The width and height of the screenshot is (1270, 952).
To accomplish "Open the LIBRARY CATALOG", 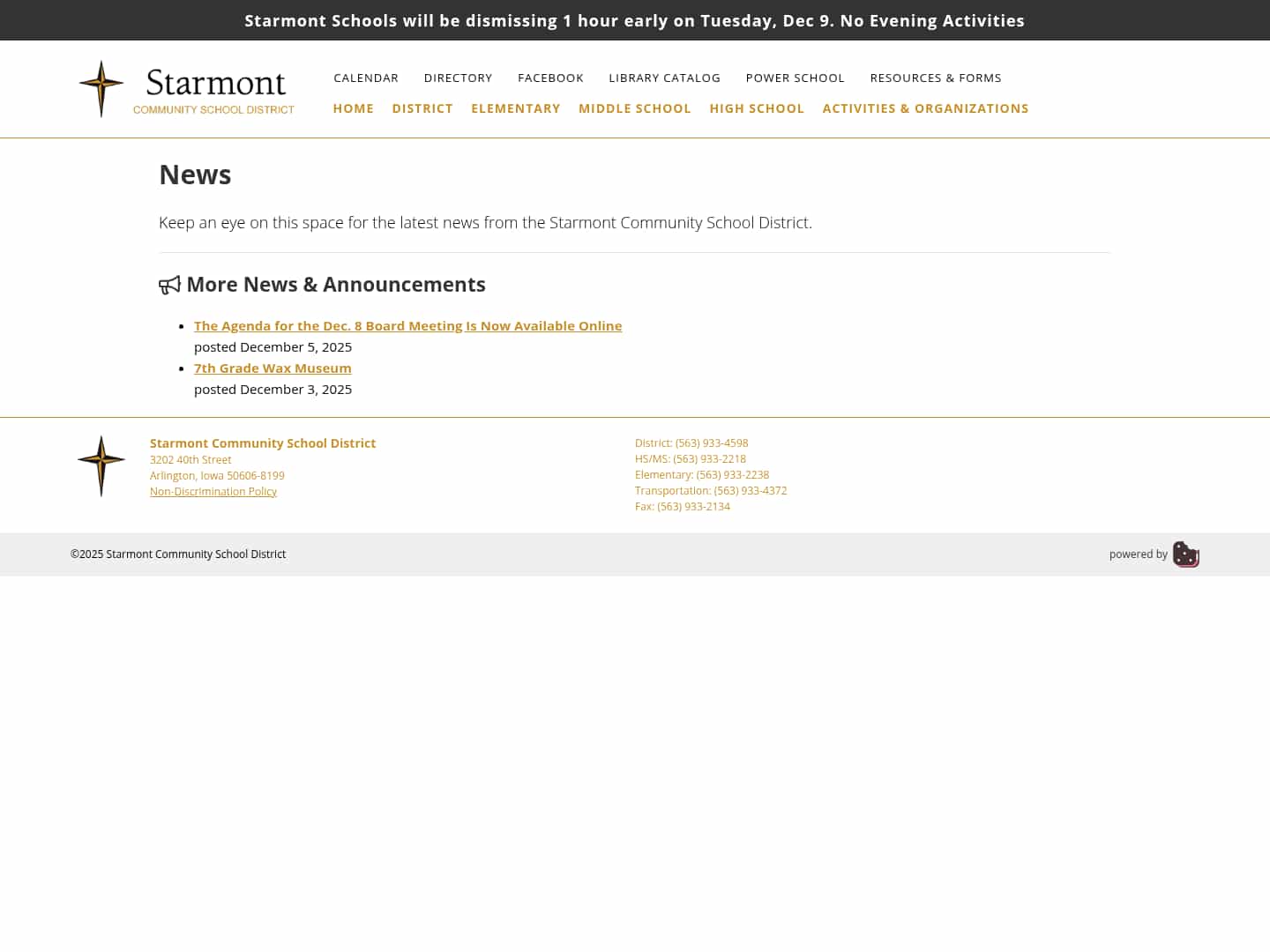I will (664, 78).
